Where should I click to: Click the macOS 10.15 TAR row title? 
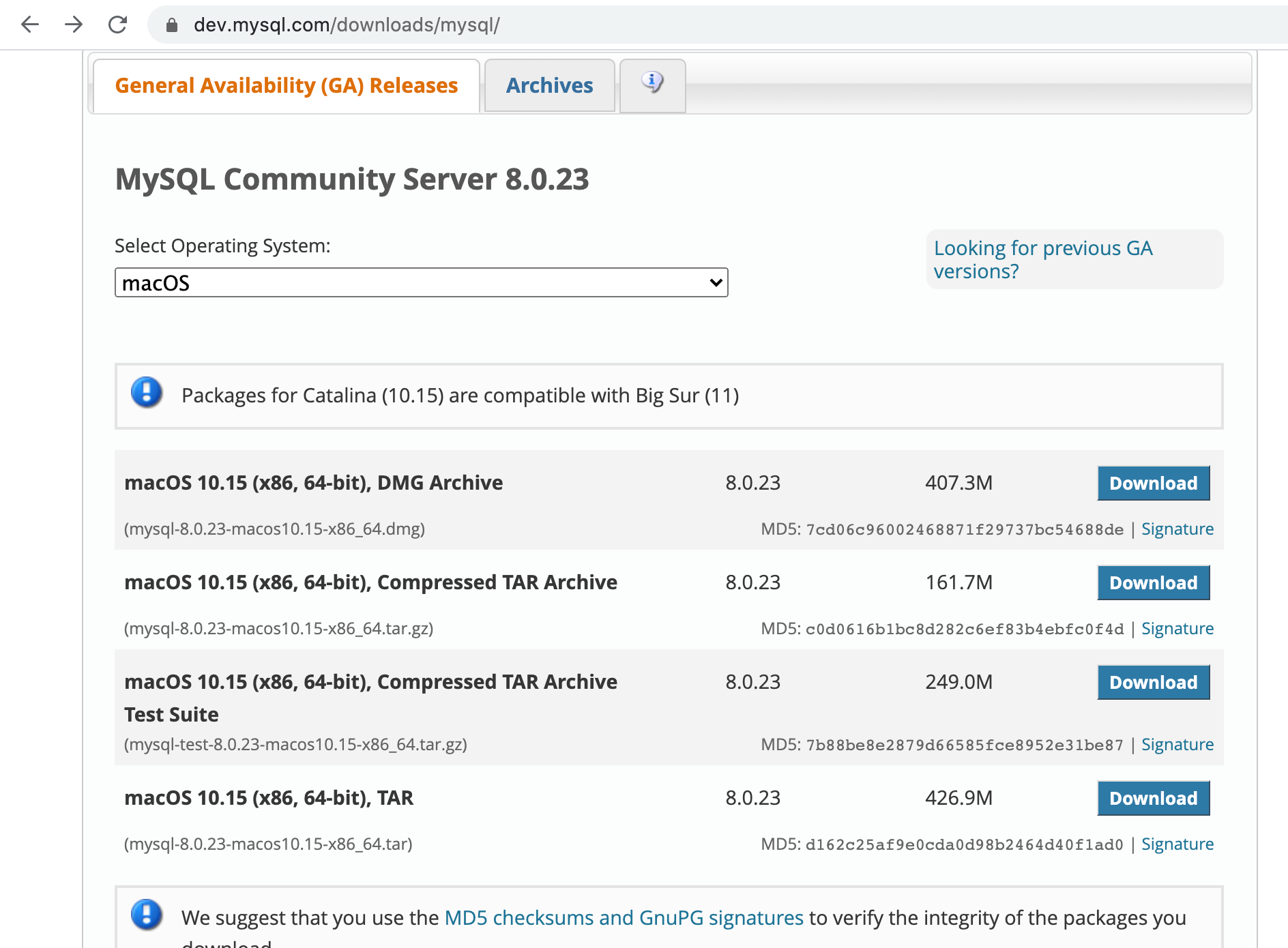(x=269, y=798)
